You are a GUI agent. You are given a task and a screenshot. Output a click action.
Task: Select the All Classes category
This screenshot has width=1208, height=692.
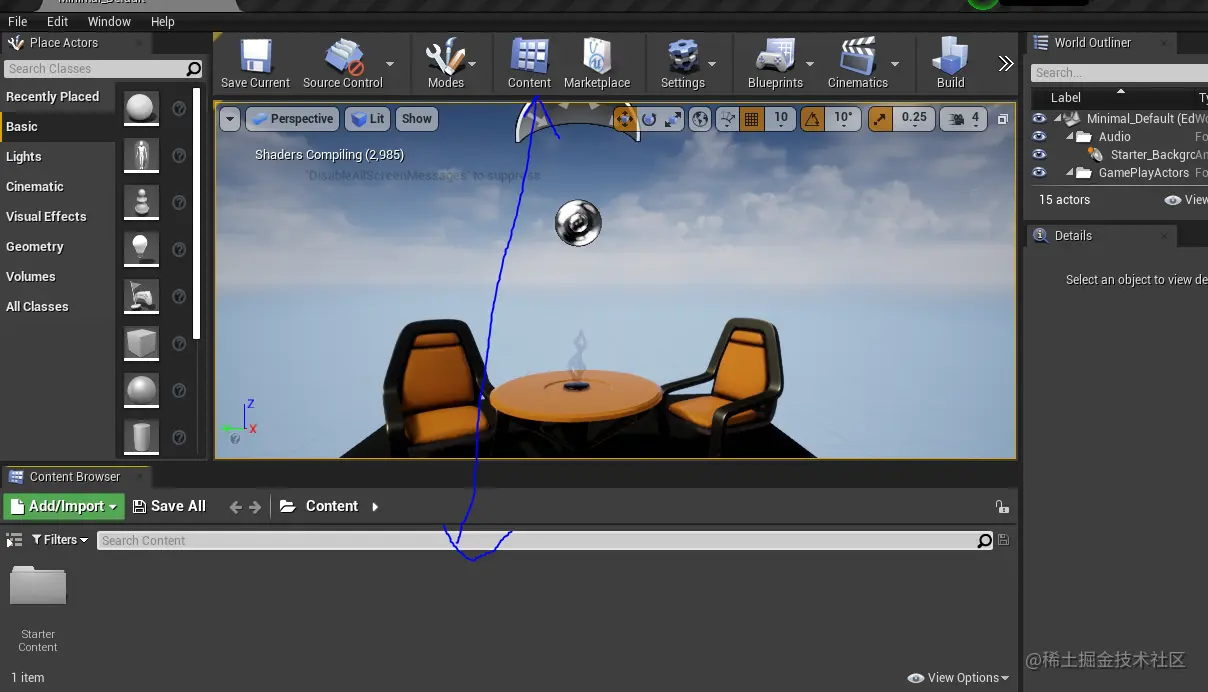[58, 307]
